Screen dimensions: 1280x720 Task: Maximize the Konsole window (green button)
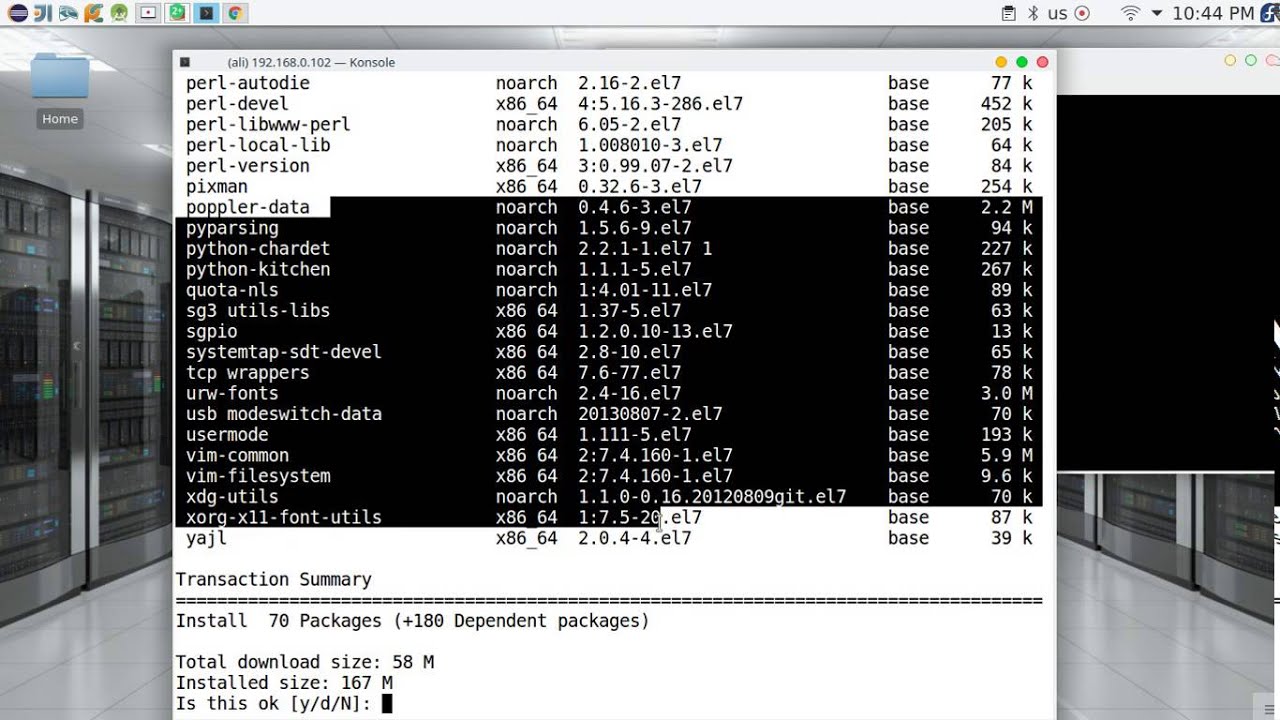click(x=1021, y=62)
